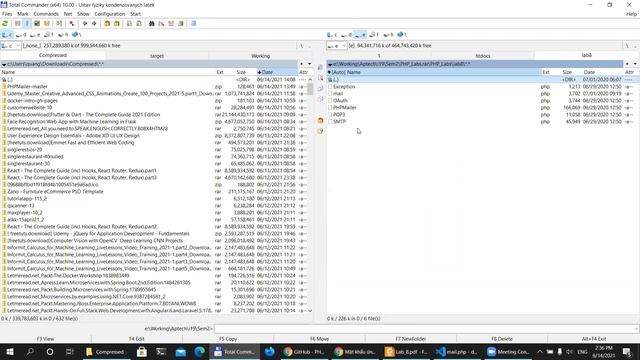Select drive c button in right panel

coord(332,35)
